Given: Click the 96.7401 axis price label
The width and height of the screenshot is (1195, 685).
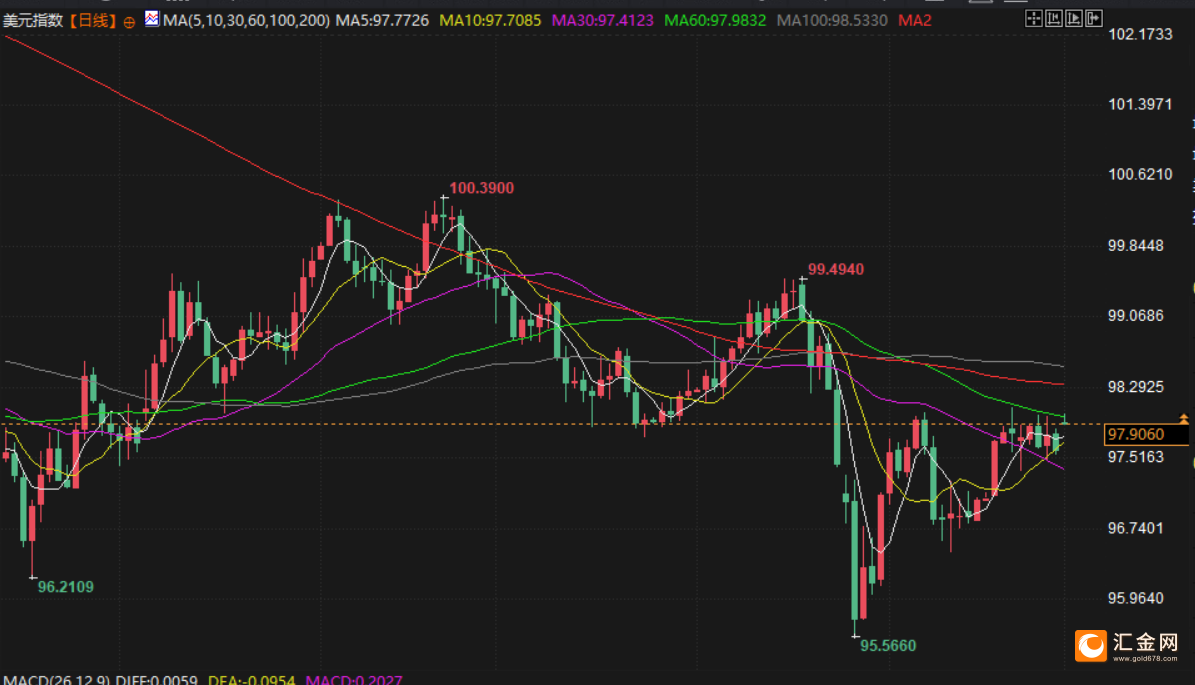Looking at the screenshot, I should [x=1136, y=527].
